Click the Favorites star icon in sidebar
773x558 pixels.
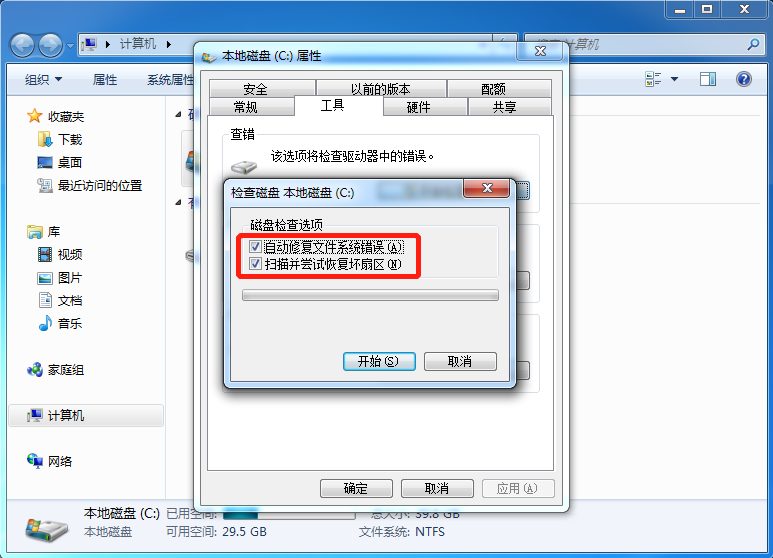[x=35, y=116]
